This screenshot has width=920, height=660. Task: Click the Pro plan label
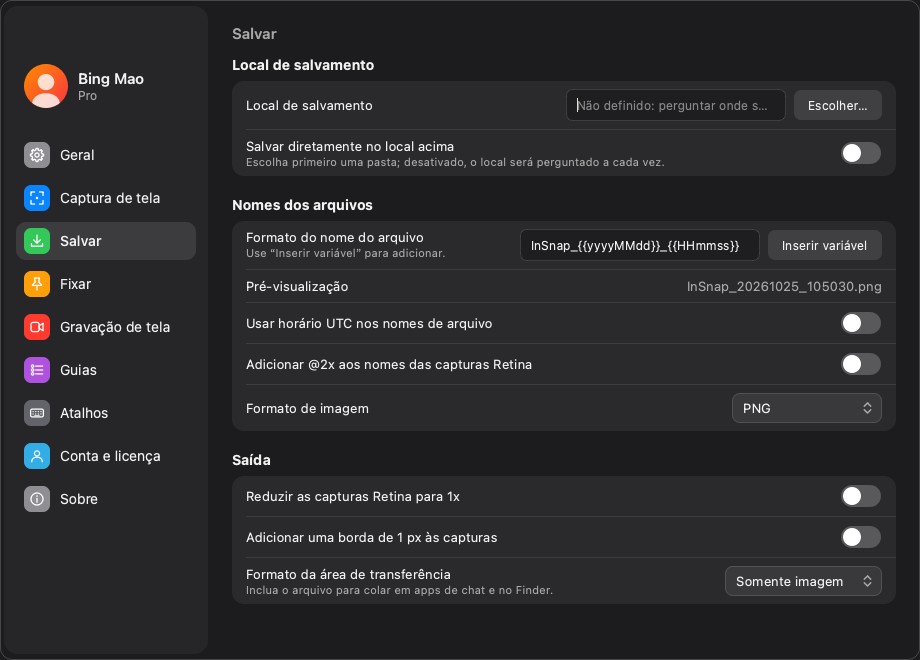point(87,96)
